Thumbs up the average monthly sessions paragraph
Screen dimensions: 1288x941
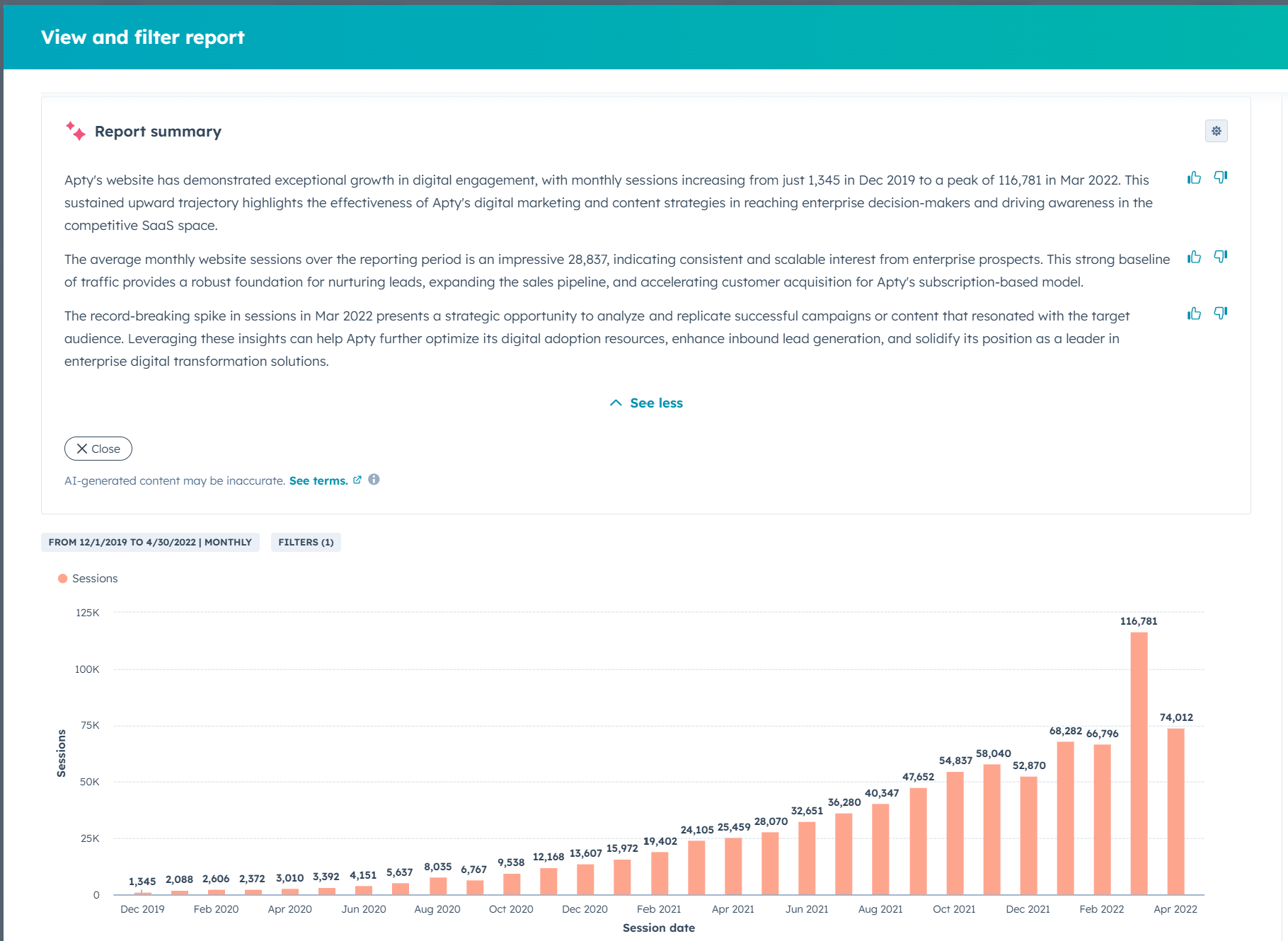pos(1195,257)
